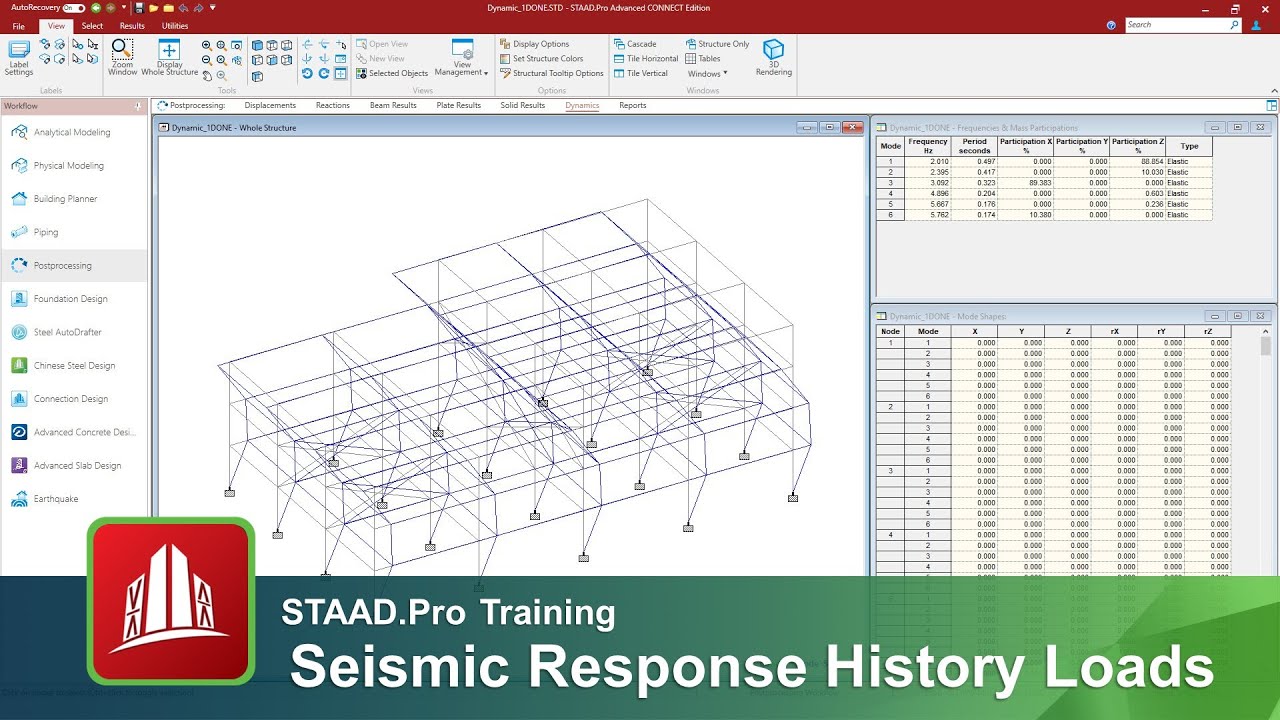The width and height of the screenshot is (1280, 720).
Task: Click frequency value 5.762 in mode 6
Action: coord(928,215)
